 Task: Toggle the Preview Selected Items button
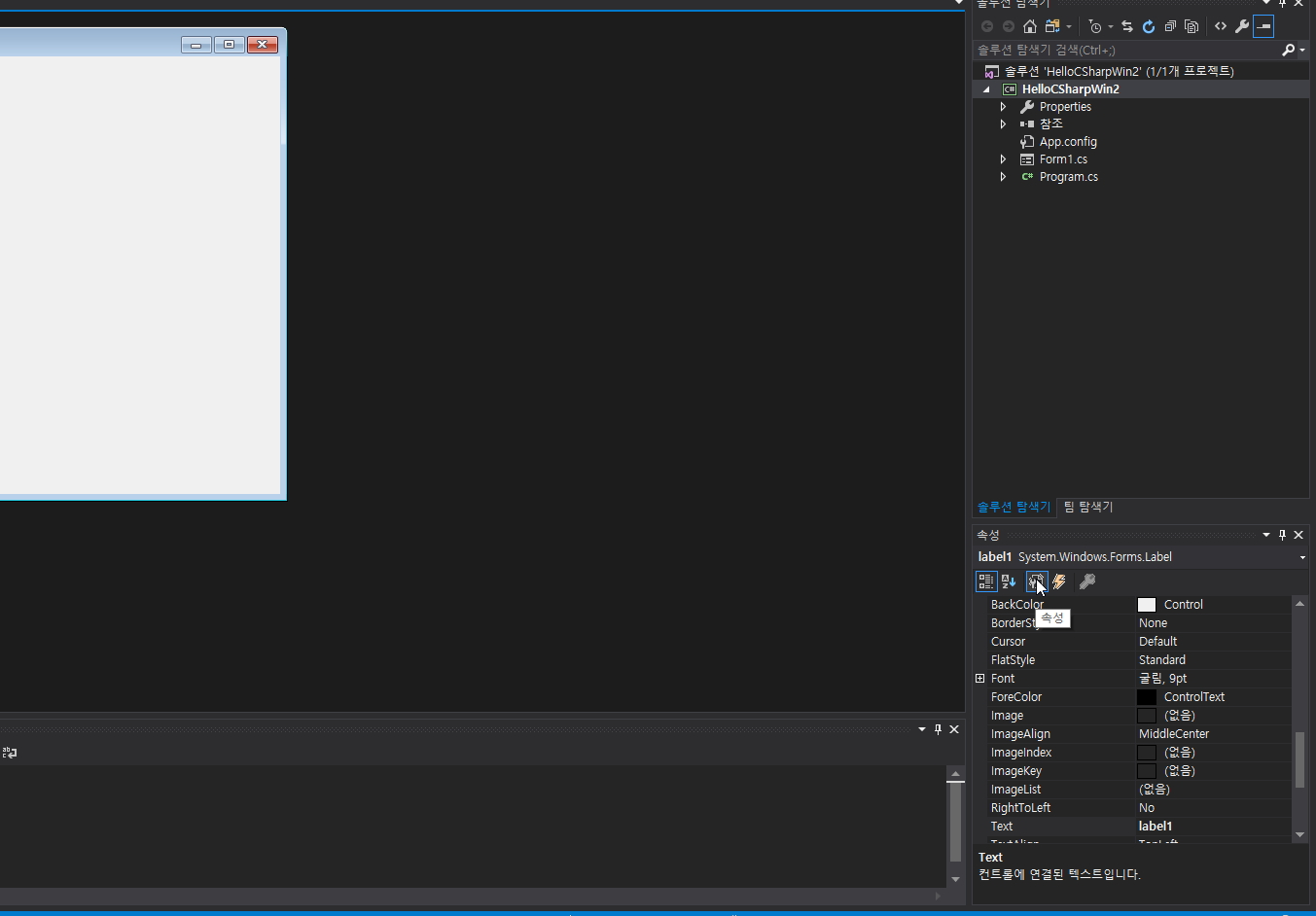pos(1263,27)
